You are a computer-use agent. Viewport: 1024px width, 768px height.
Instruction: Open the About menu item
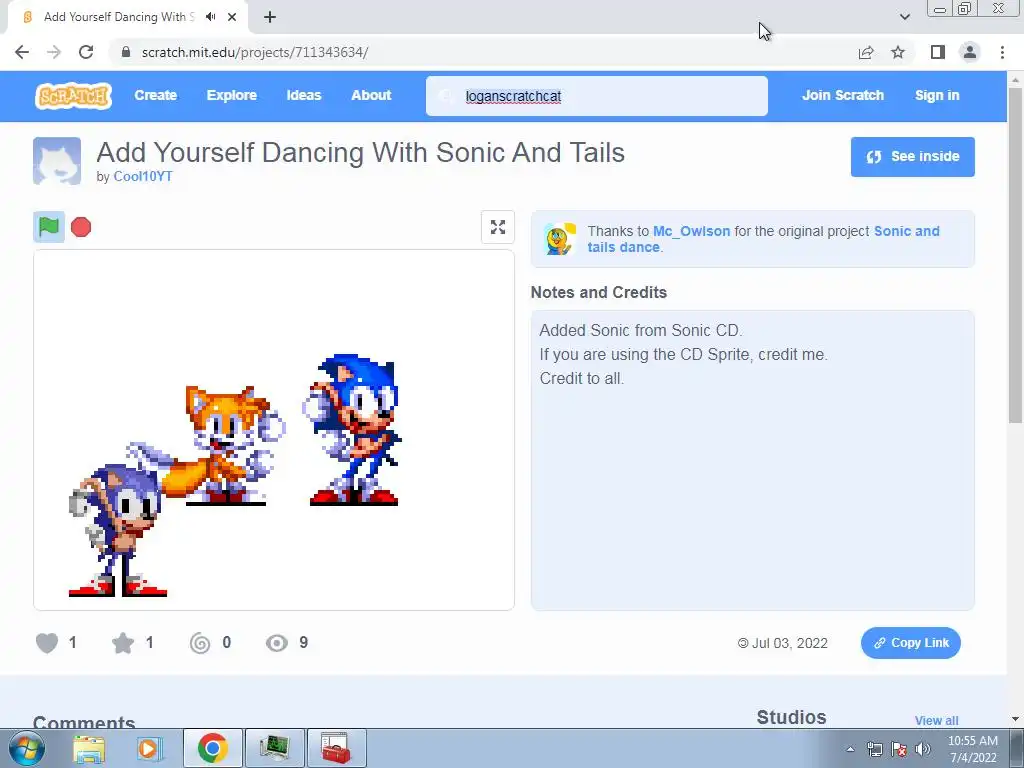click(x=371, y=95)
